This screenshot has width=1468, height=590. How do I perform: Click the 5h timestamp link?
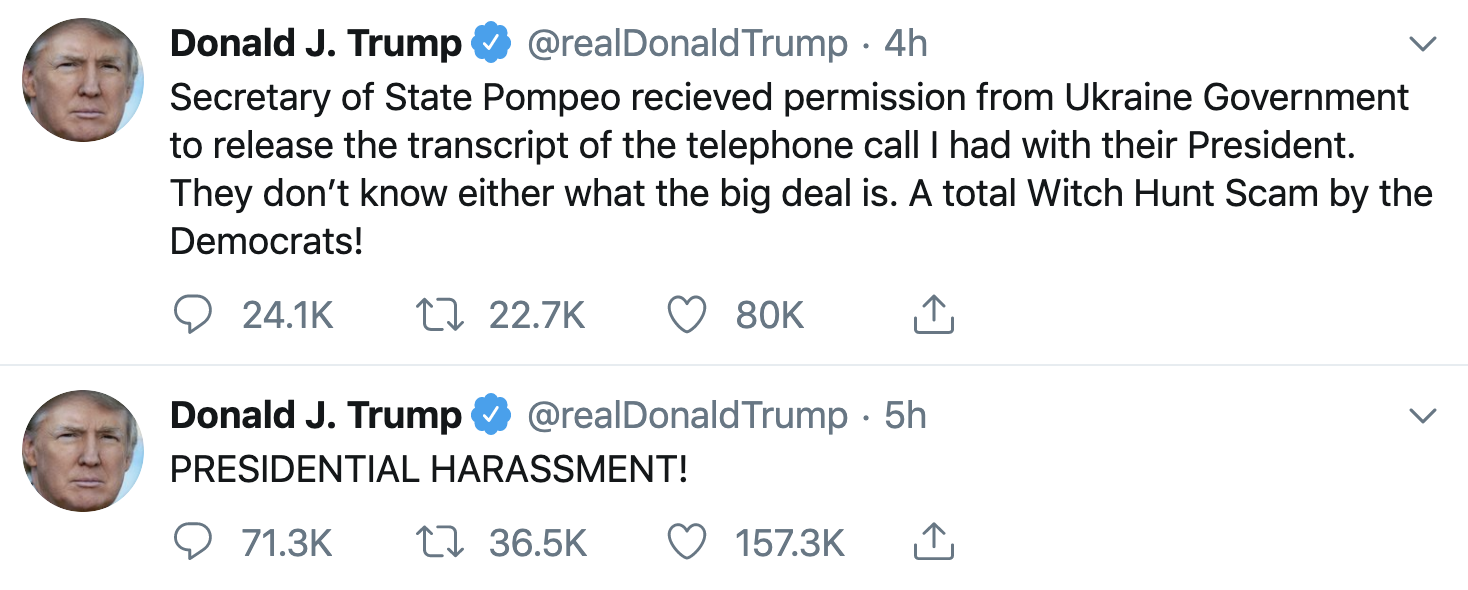pos(906,415)
